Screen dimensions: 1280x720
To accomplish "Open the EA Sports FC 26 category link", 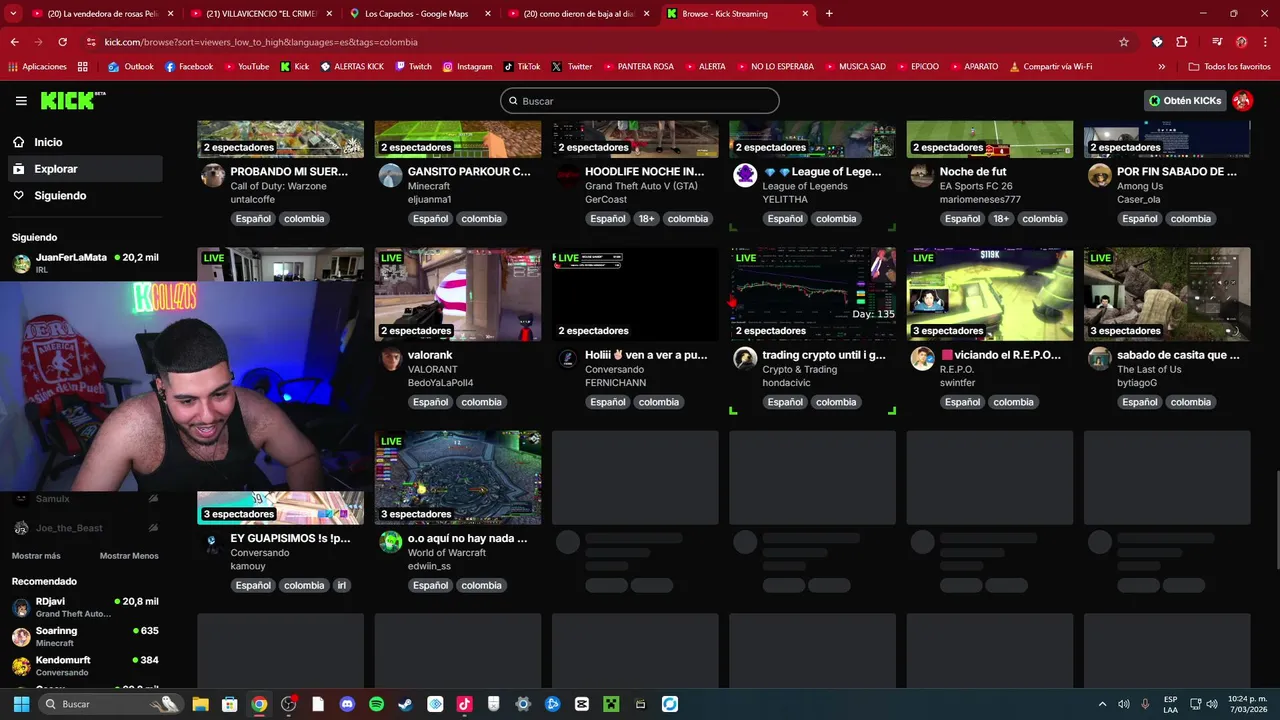I will click(x=976, y=186).
